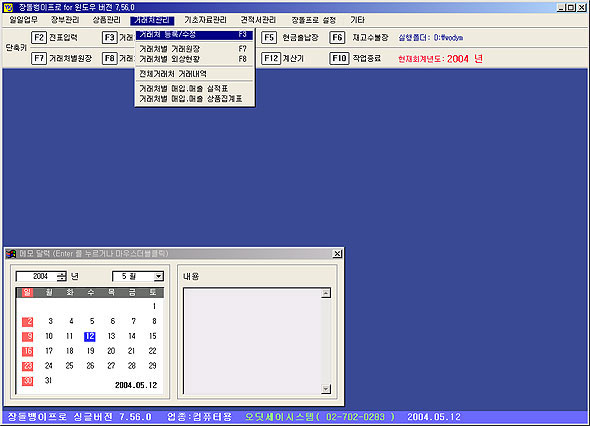Screen dimensions: 590x426
Task: Open the 견적서관리 menu
Action: [x=258, y=20]
